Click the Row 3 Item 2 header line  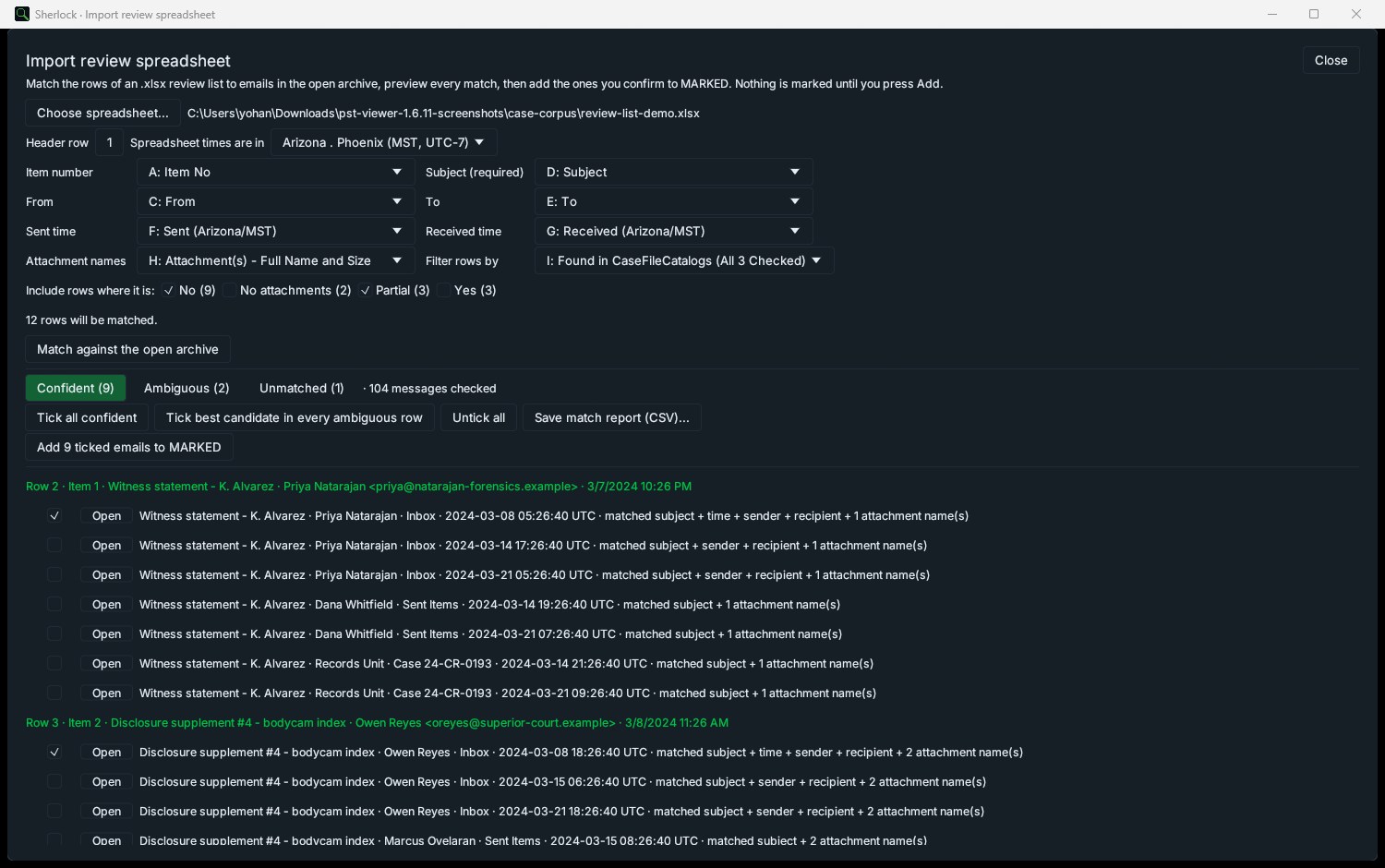tap(377, 723)
